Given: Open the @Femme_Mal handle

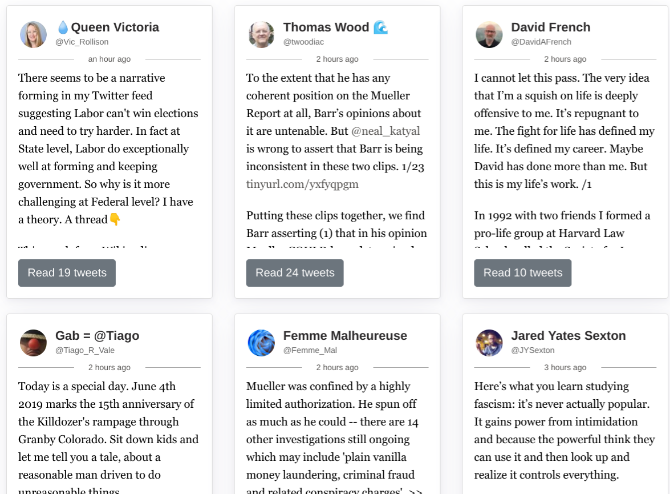Looking at the screenshot, I should [309, 351].
